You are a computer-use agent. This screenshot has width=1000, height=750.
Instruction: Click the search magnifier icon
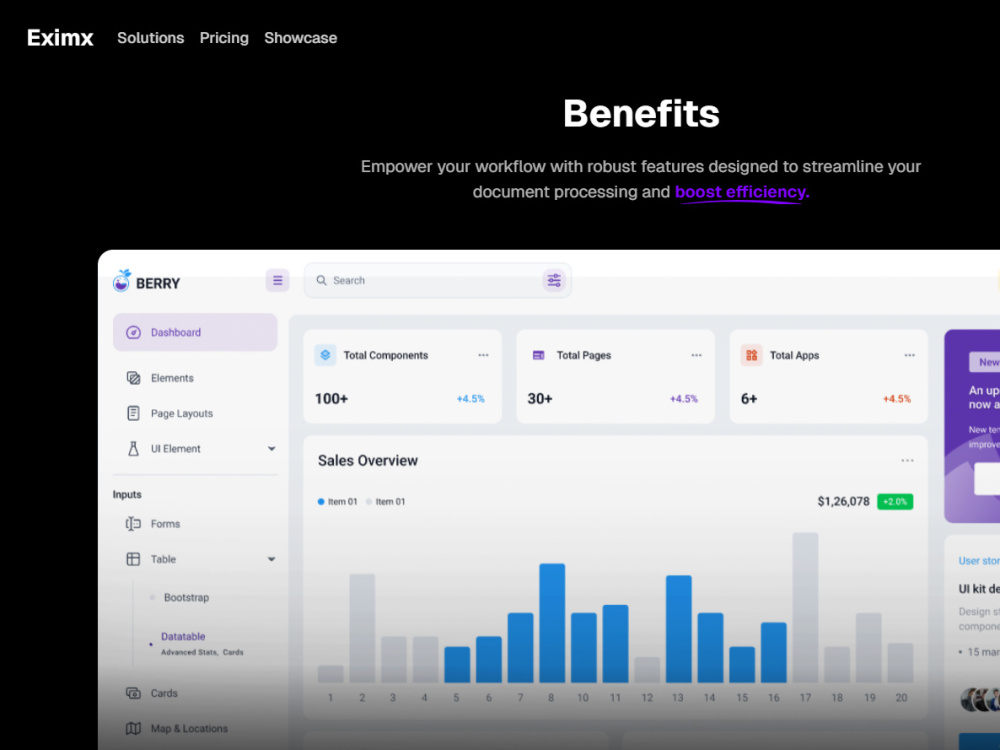pyautogui.click(x=321, y=280)
